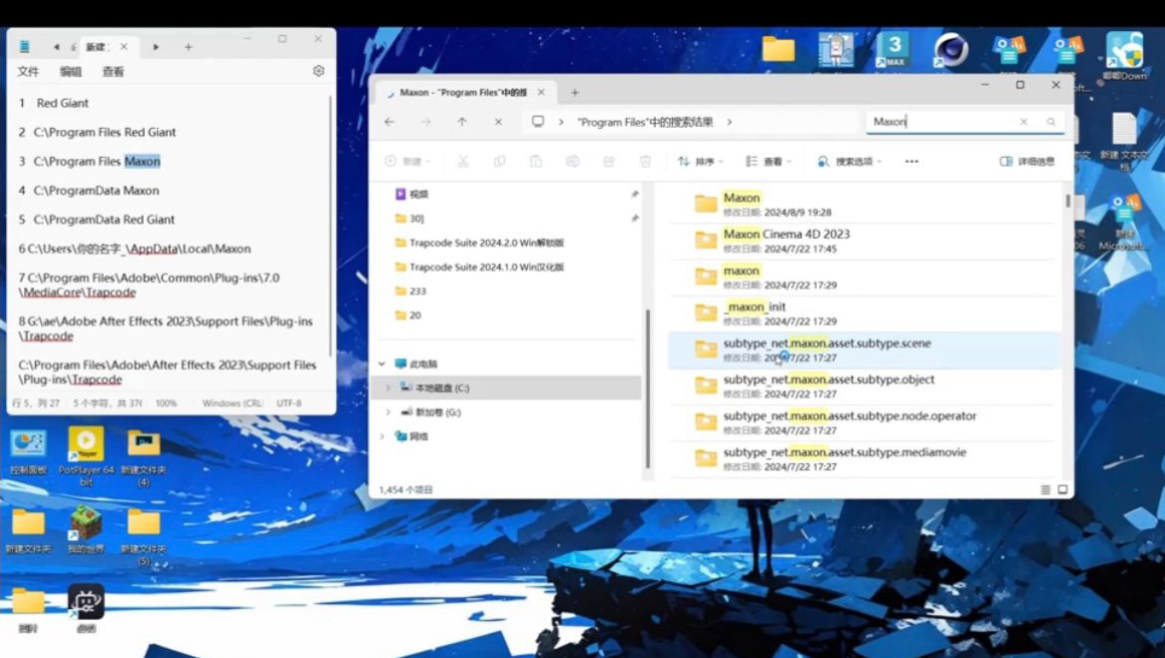
Task: Open the three-dot more options menu
Action: point(912,161)
